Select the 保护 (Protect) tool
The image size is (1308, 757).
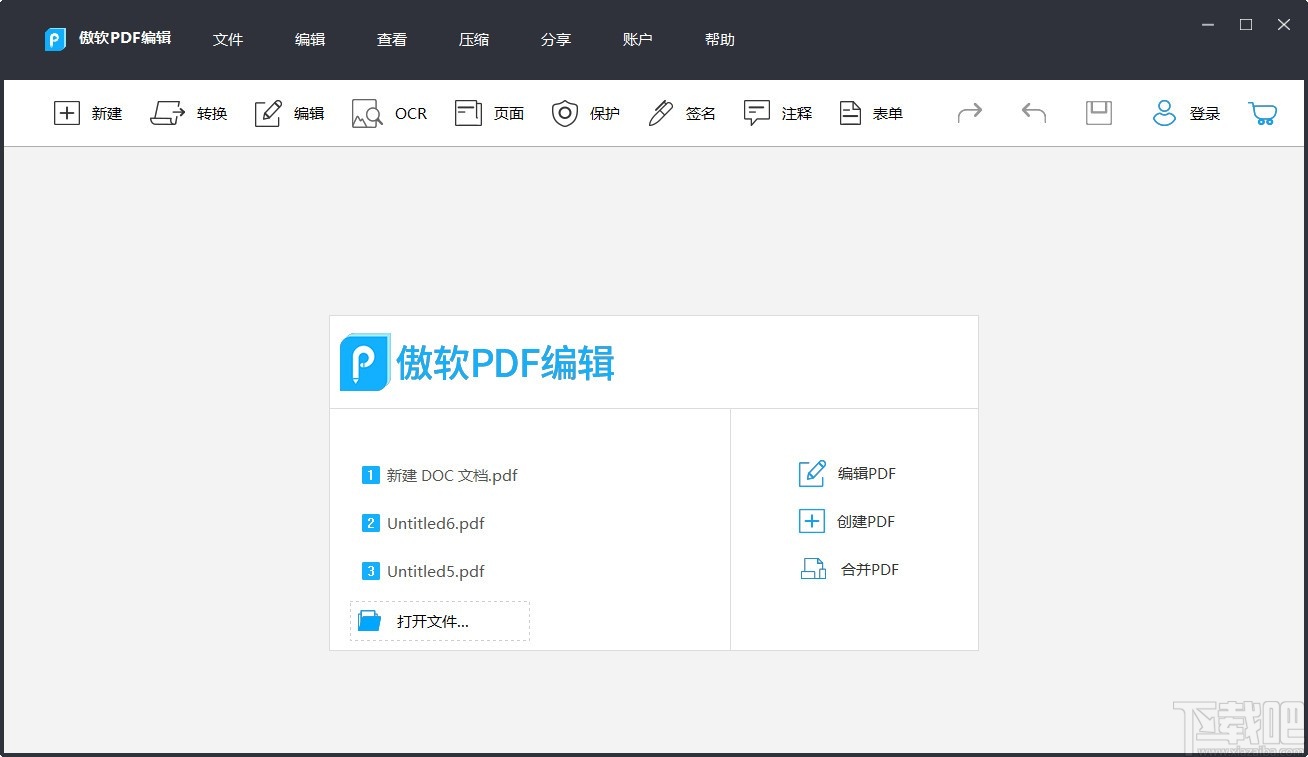[585, 113]
